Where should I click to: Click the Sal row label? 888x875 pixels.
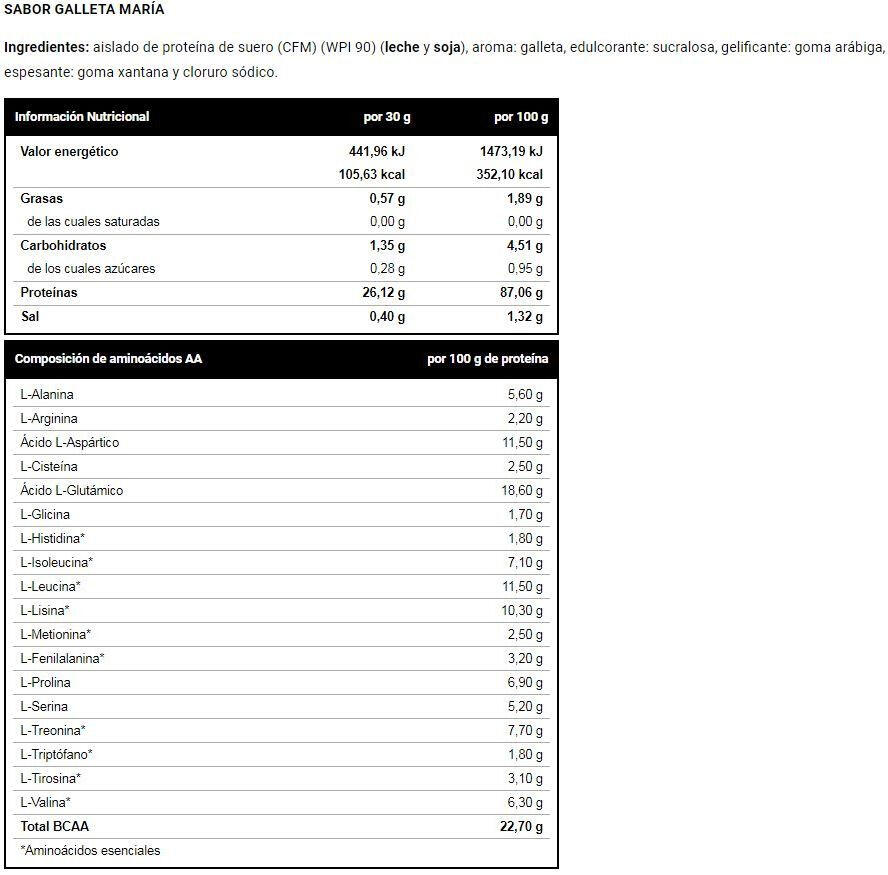30,316
